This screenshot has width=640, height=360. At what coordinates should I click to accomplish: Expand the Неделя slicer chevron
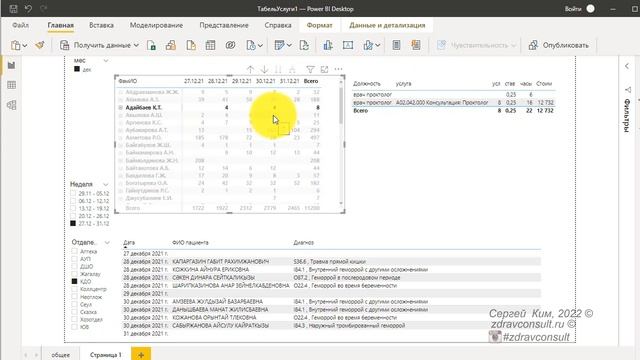(106, 184)
